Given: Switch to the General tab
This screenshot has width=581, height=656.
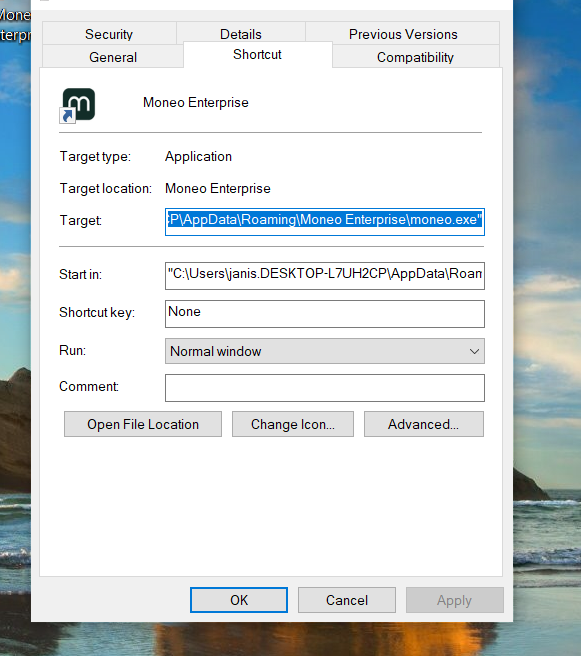Looking at the screenshot, I should 113,57.
